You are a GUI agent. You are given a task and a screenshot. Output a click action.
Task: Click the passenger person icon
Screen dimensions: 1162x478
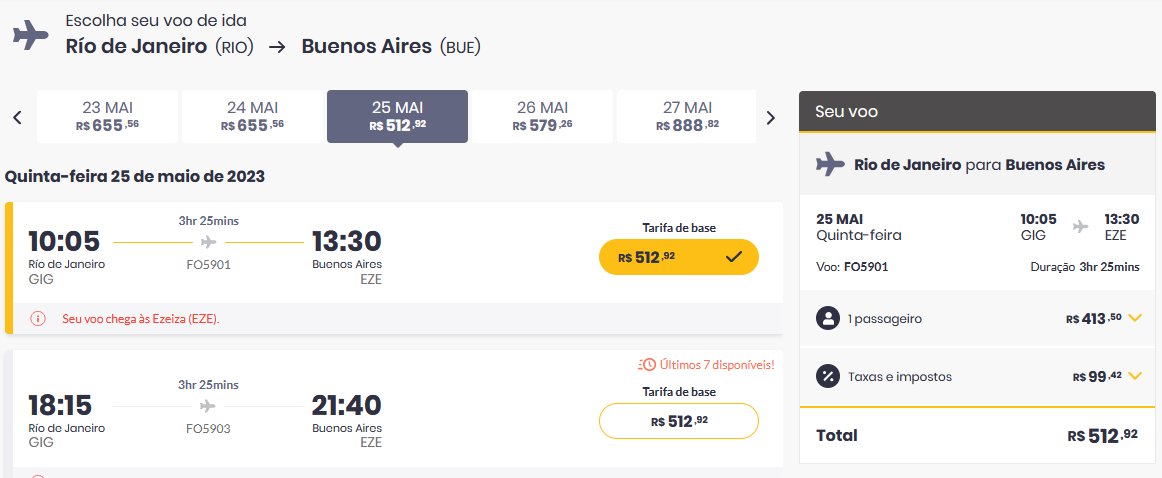pyautogui.click(x=828, y=319)
